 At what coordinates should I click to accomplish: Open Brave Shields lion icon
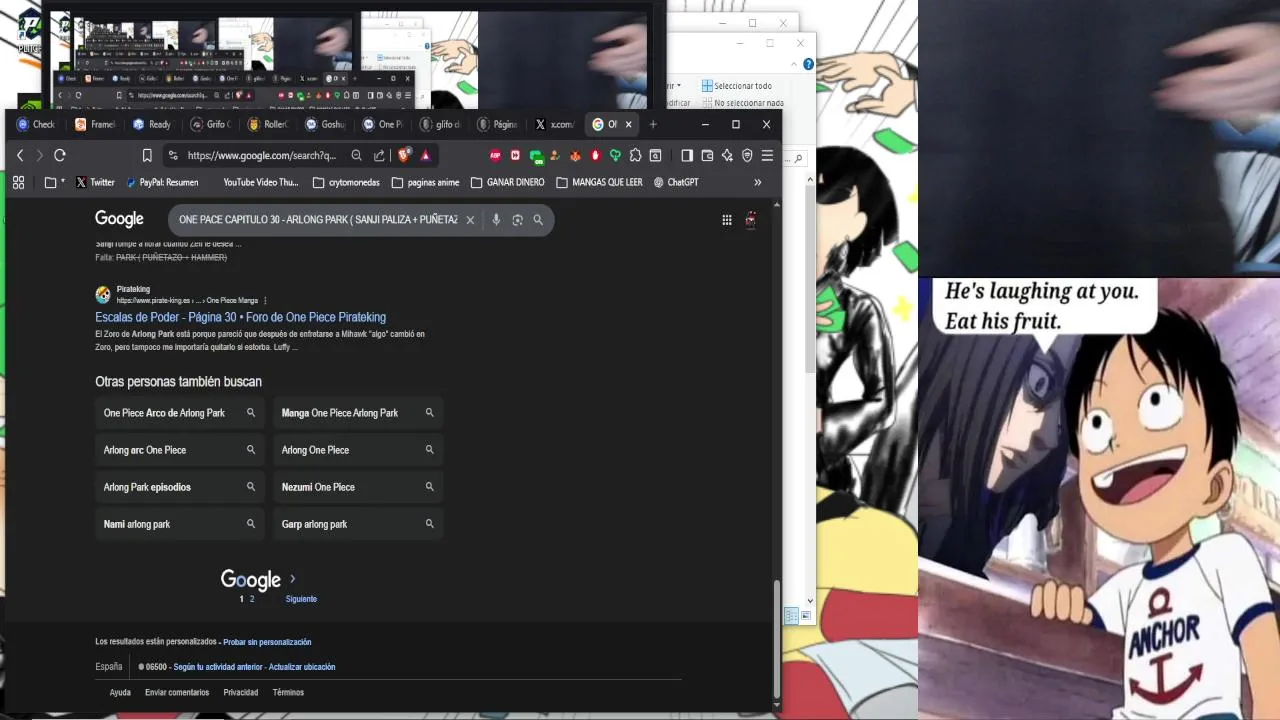point(404,155)
